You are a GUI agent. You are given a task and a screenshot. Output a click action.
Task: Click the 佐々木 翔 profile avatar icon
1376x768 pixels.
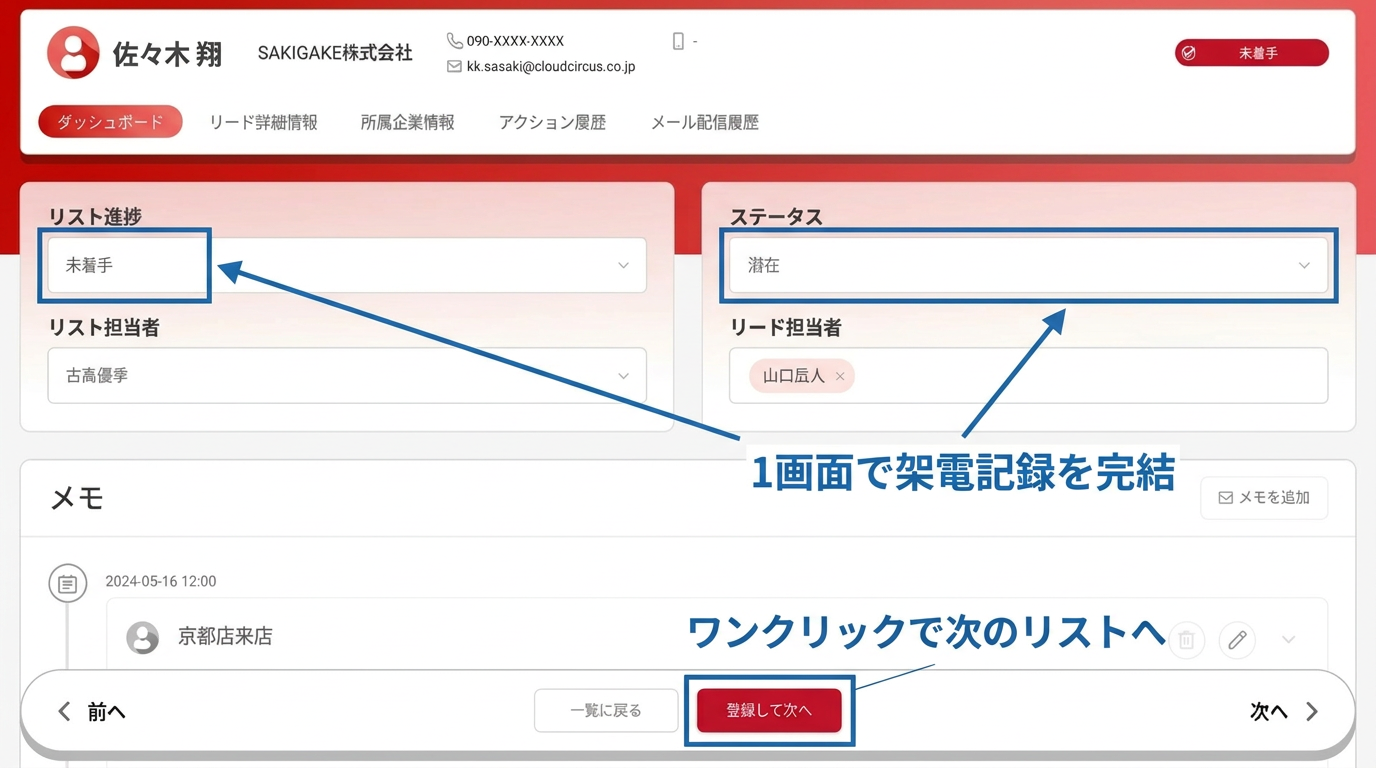point(73,53)
